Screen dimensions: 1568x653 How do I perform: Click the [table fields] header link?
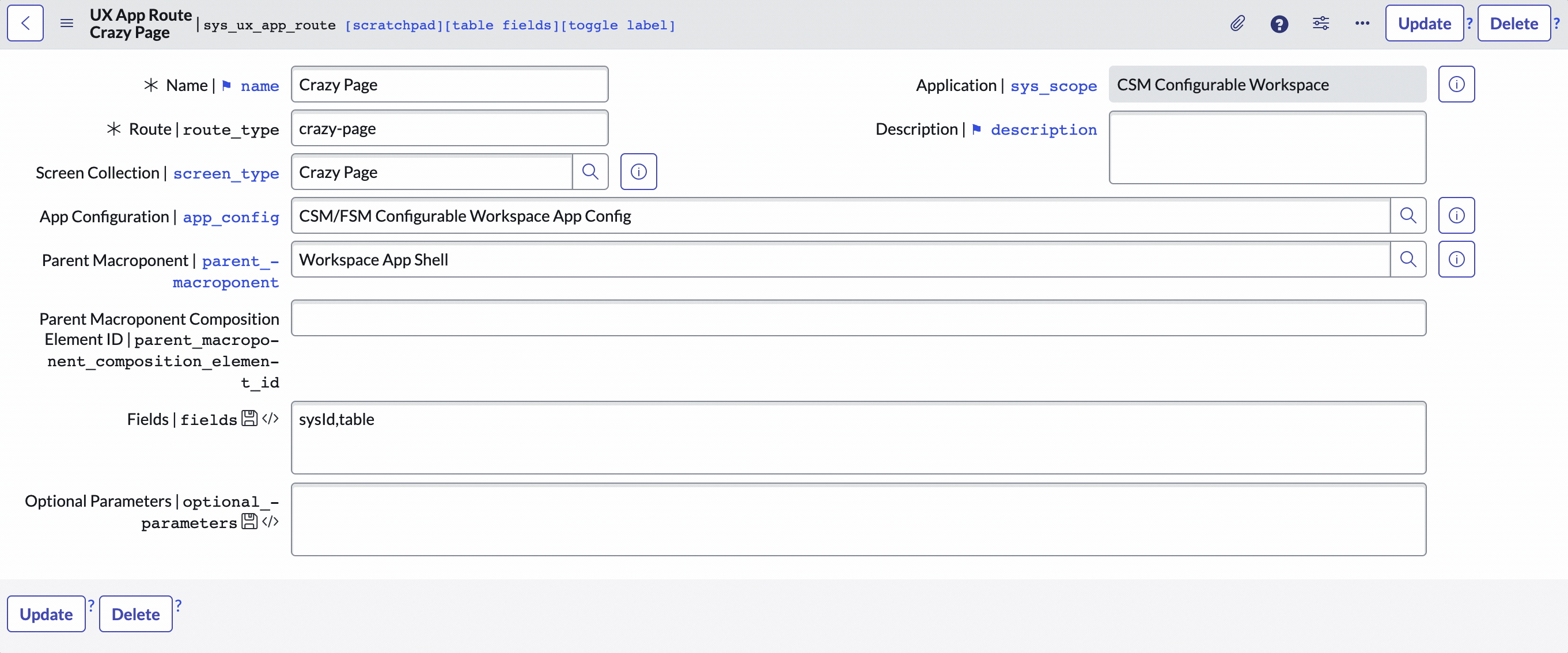502,25
